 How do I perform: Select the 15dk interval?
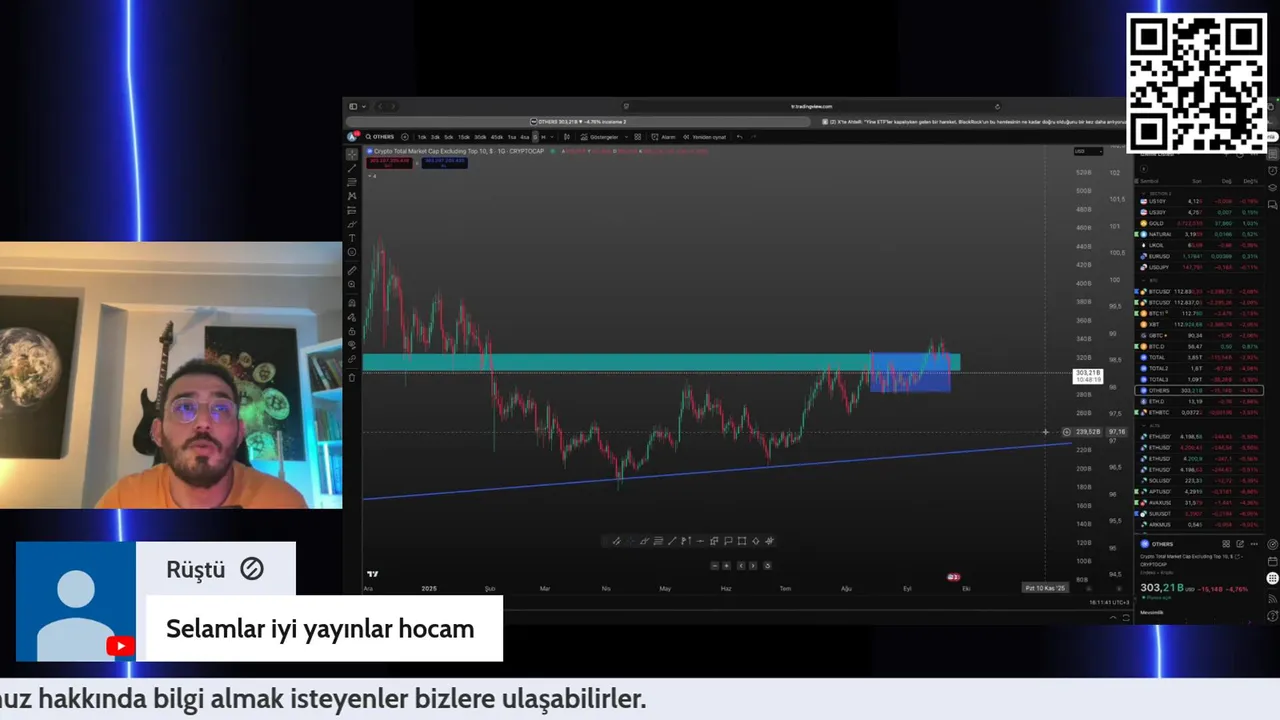pos(464,137)
